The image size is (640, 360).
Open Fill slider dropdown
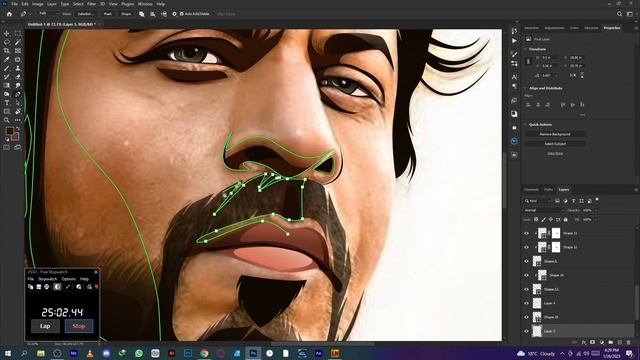point(596,220)
